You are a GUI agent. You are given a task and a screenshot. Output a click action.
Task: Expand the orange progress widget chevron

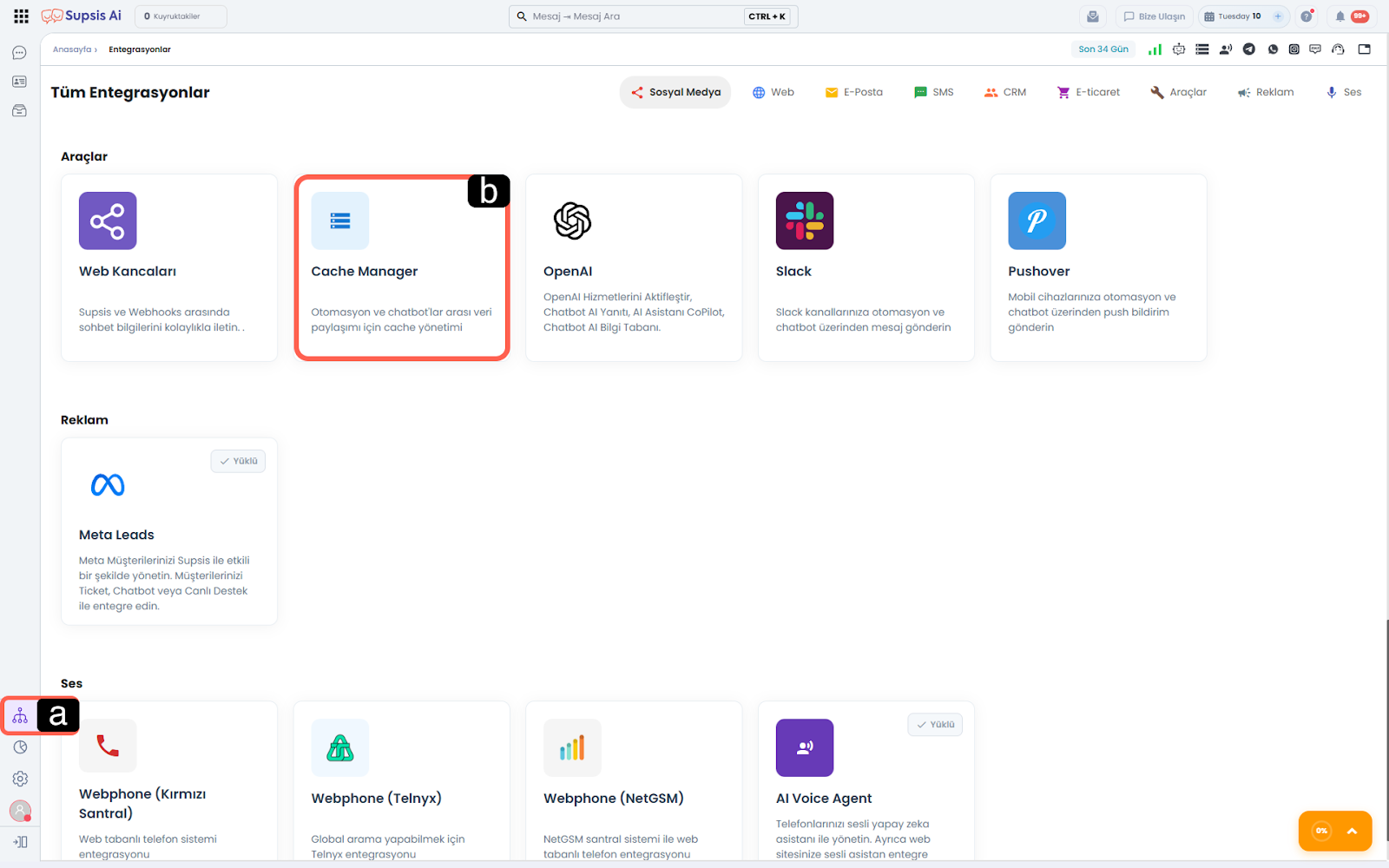[x=1352, y=831]
